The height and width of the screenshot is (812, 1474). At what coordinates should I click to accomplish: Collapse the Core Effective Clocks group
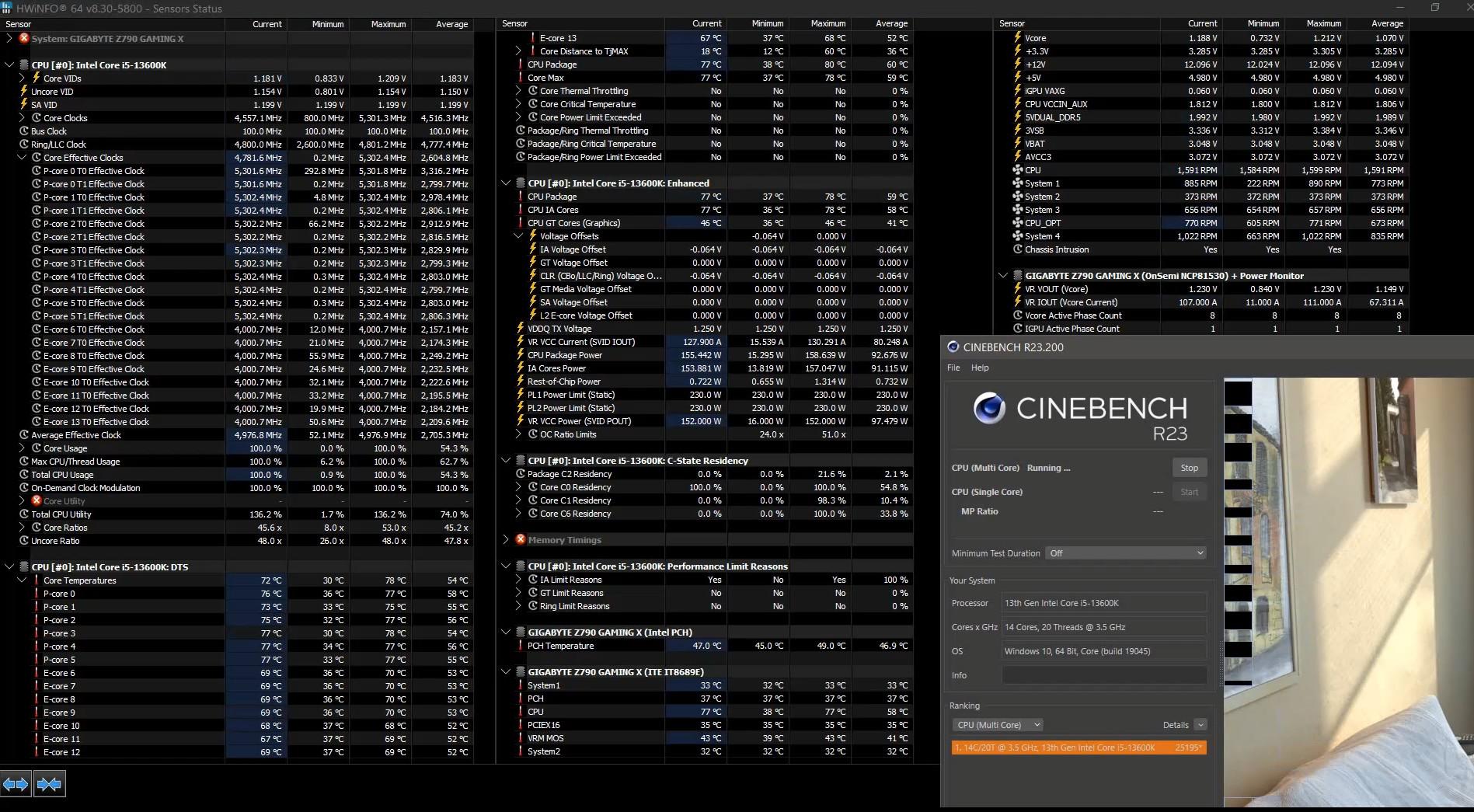pos(22,158)
